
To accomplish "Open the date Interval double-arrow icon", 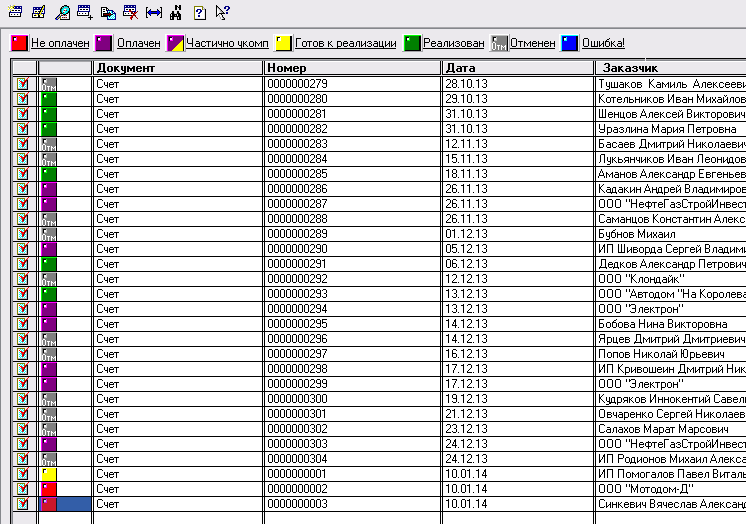I will click(x=154, y=12).
